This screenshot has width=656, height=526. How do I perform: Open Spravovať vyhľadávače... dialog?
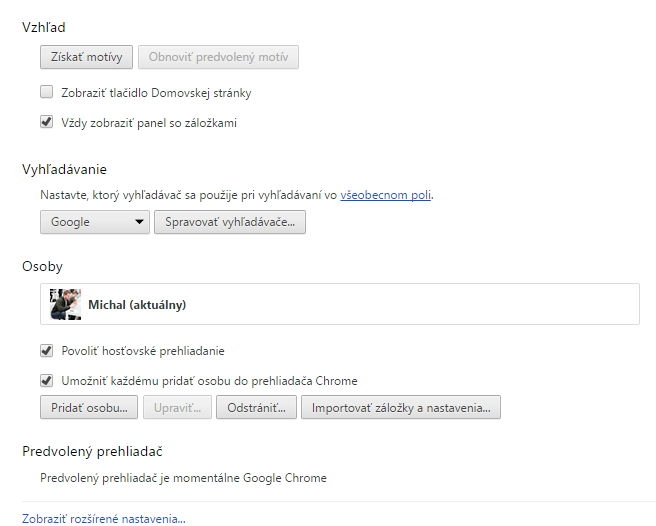click(x=230, y=222)
